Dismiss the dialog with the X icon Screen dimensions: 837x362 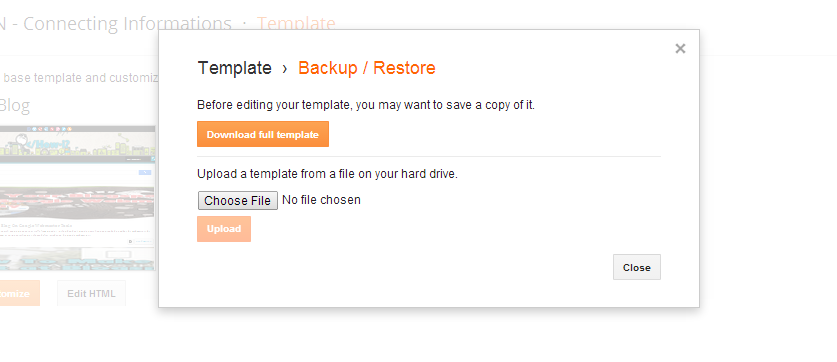click(x=680, y=49)
